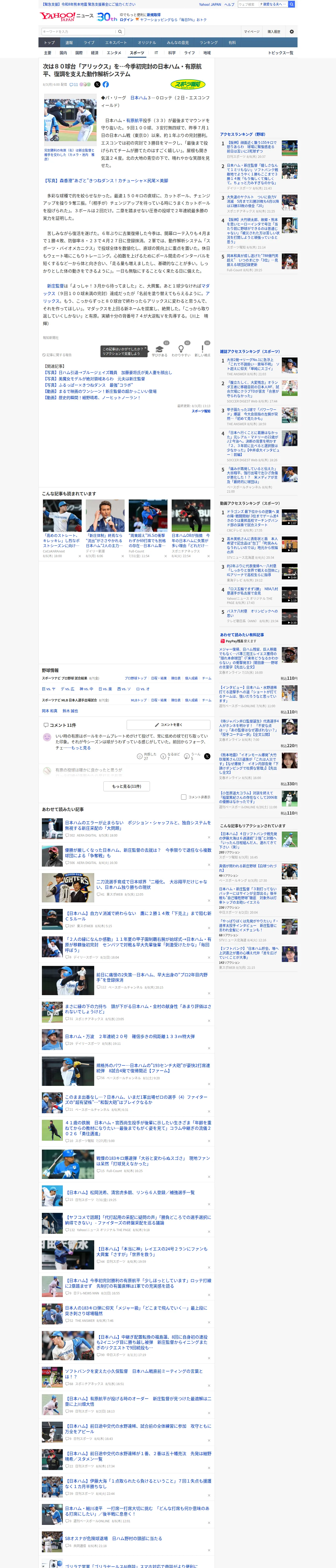Share the article on X
This screenshot has height=1568, width=336.
97,85
